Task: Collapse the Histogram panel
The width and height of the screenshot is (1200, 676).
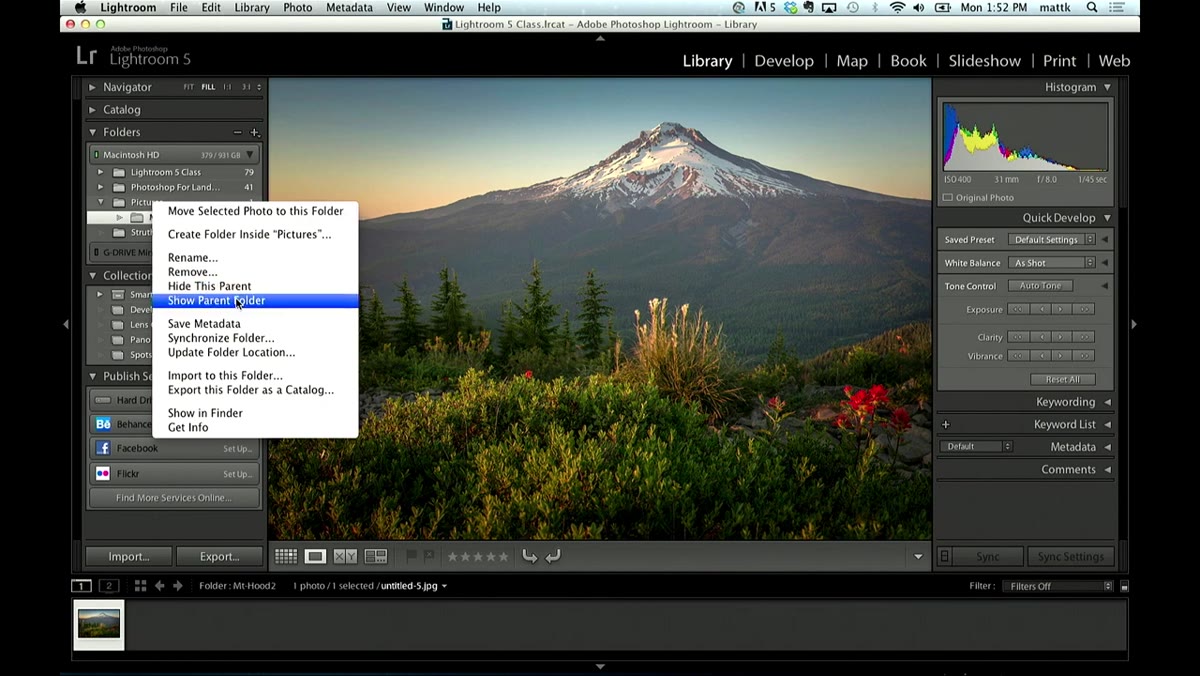Action: 1107,87
